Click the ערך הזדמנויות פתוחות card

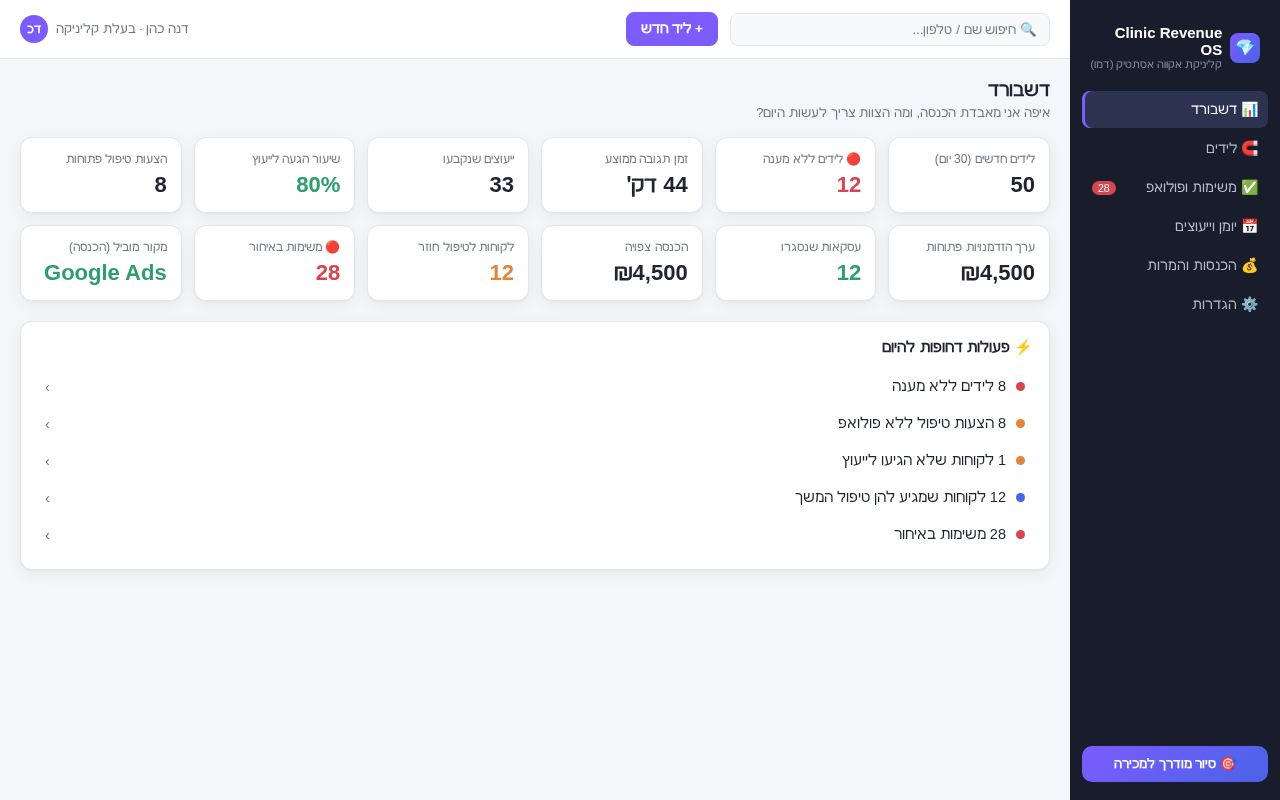coord(969,263)
